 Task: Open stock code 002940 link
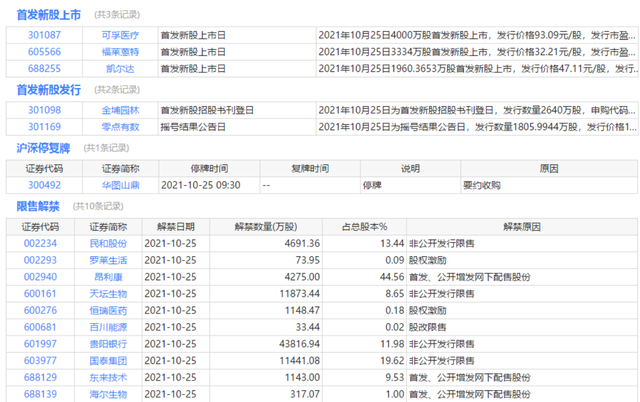pyautogui.click(x=40, y=277)
